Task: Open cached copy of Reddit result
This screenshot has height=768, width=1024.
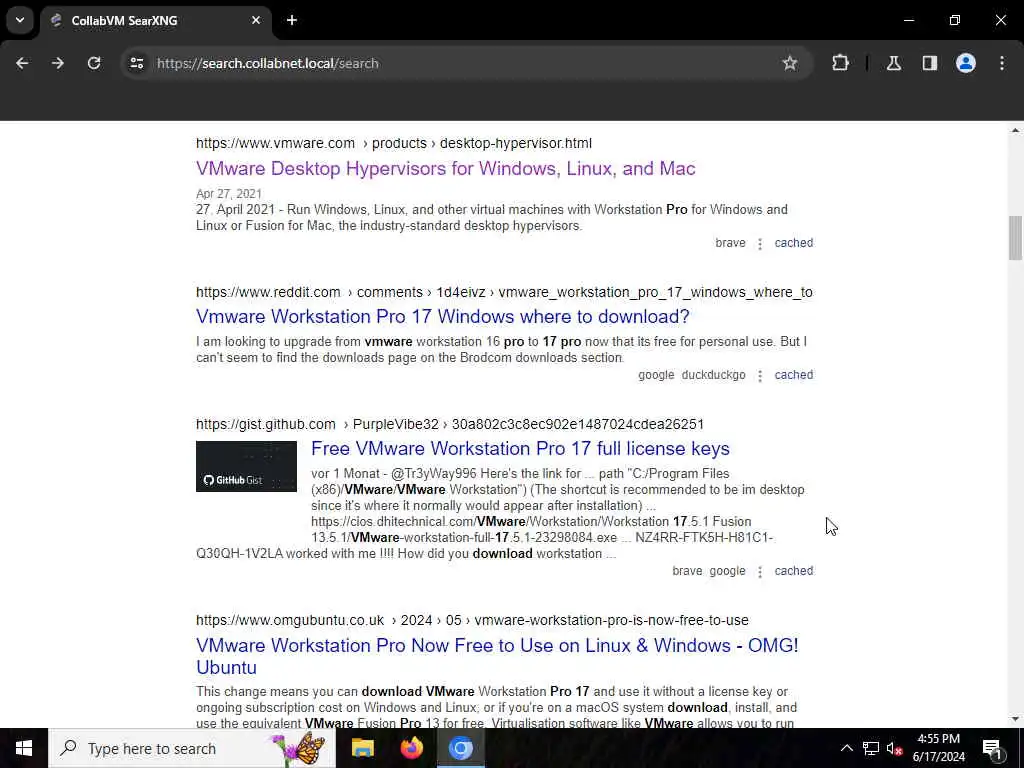Action: pos(793,375)
